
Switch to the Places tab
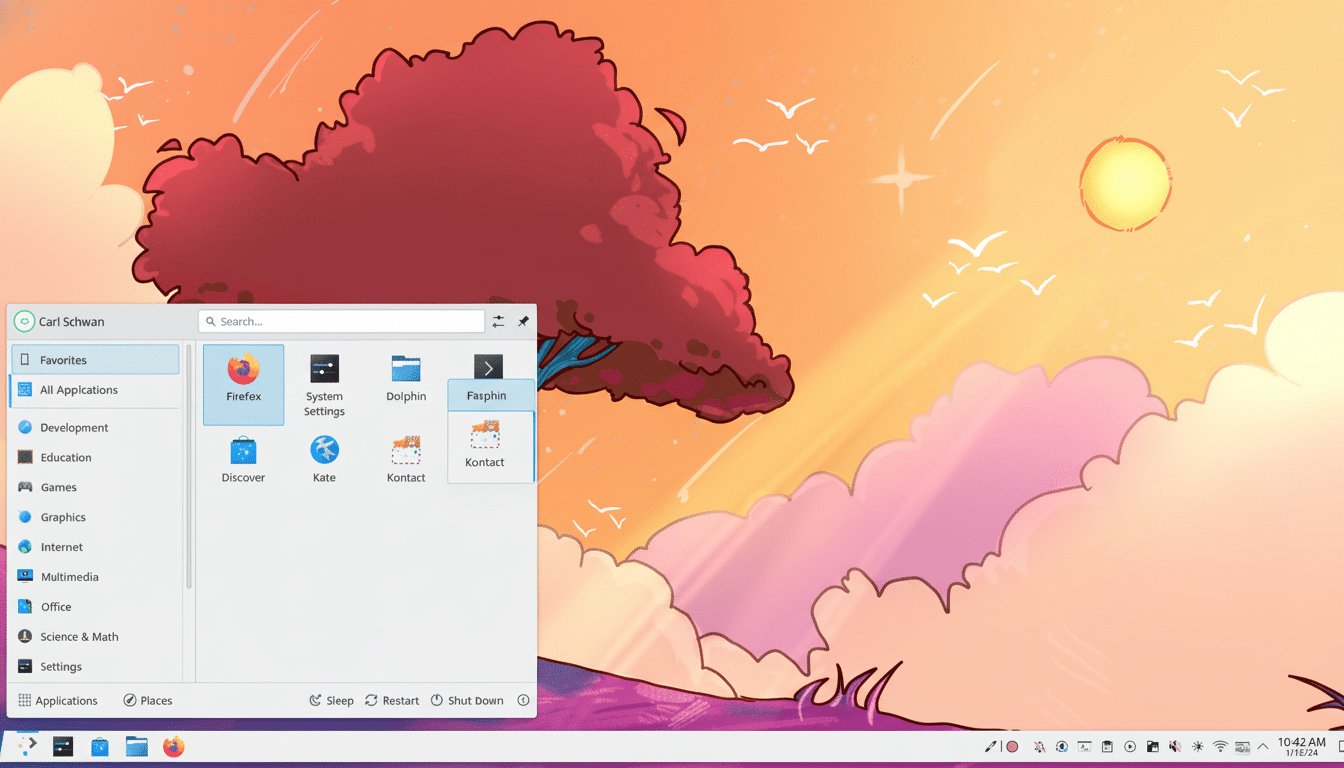(148, 700)
